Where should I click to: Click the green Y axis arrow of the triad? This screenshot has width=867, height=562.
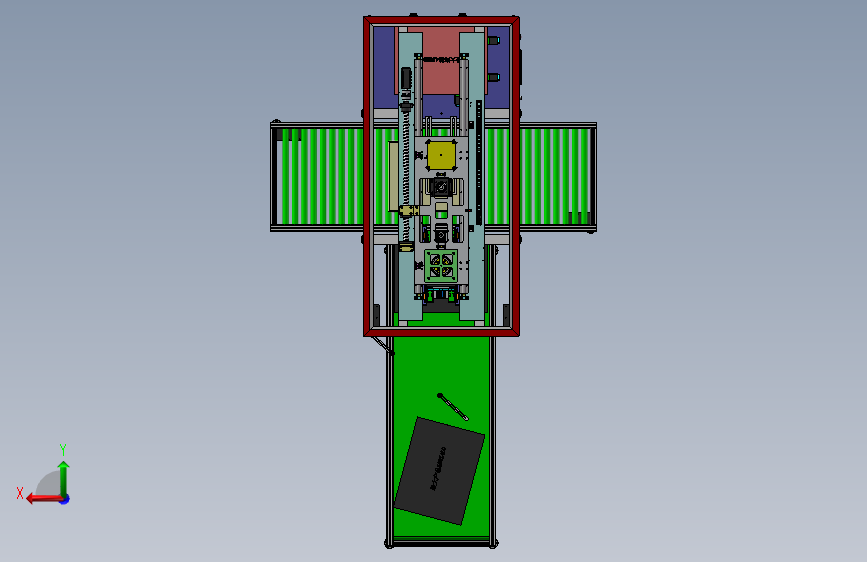[64, 478]
